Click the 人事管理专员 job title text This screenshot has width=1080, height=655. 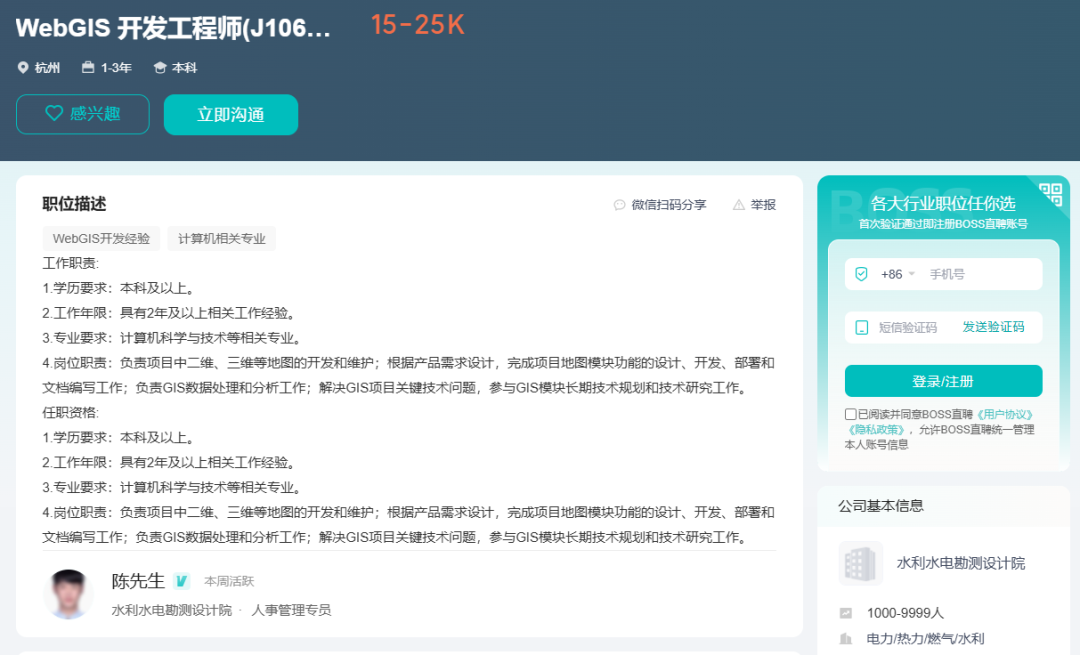(x=291, y=610)
